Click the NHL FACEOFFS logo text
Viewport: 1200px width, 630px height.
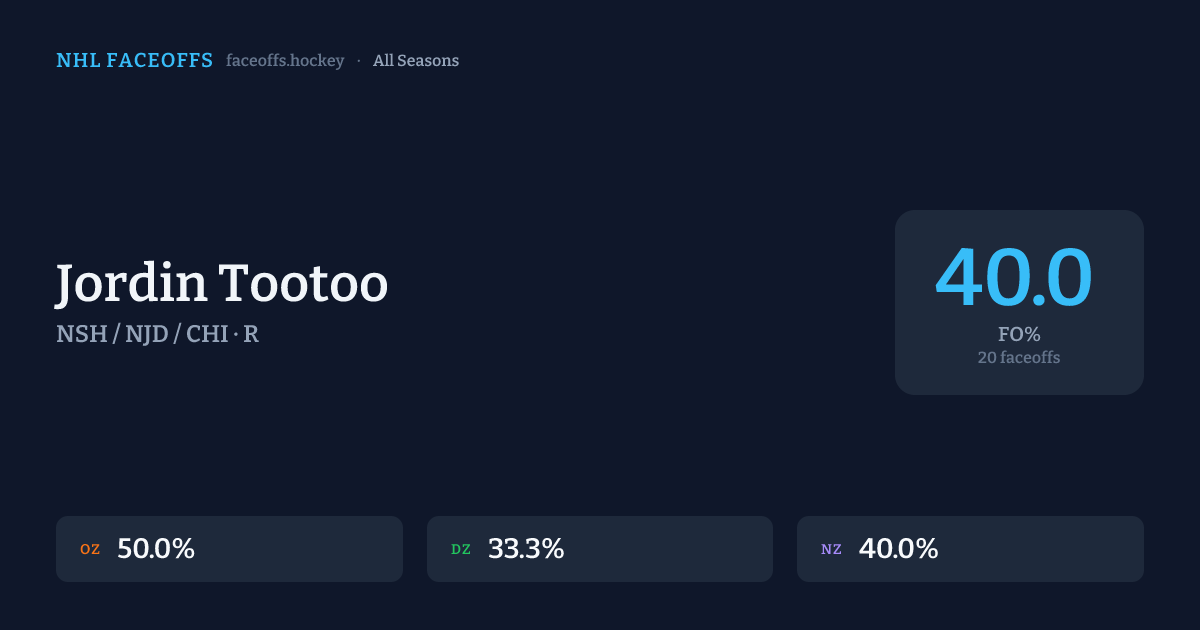pyautogui.click(x=134, y=61)
